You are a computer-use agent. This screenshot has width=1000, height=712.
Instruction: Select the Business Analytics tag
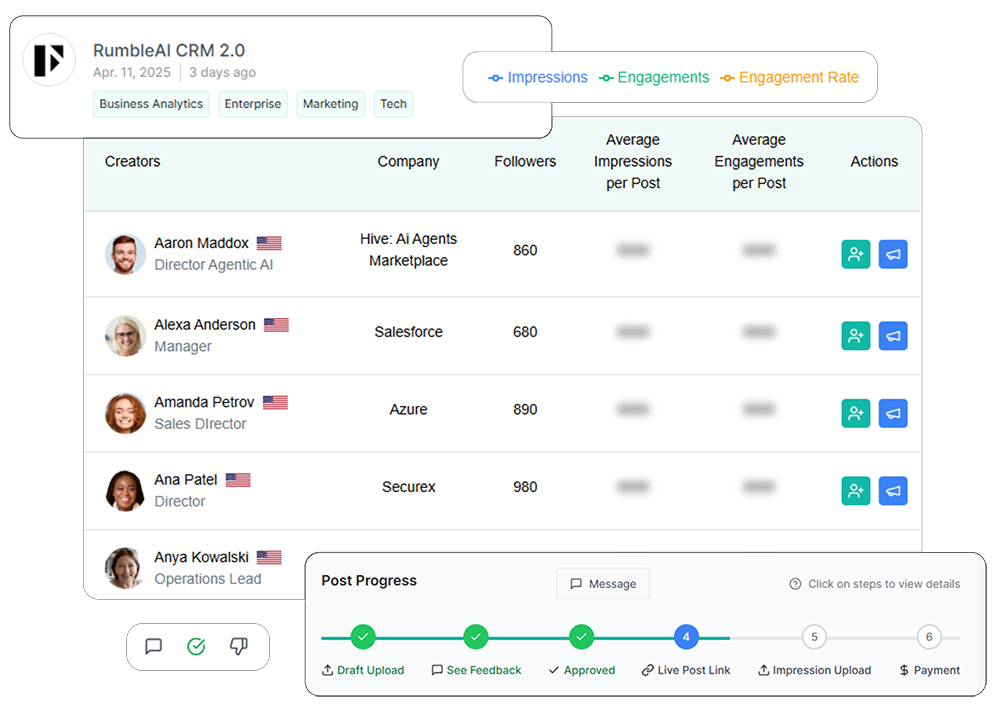(151, 104)
